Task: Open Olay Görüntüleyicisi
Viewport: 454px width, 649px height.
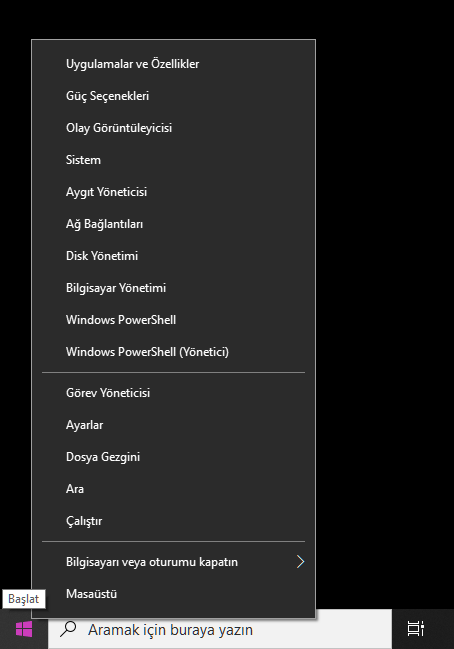Action: click(173, 128)
